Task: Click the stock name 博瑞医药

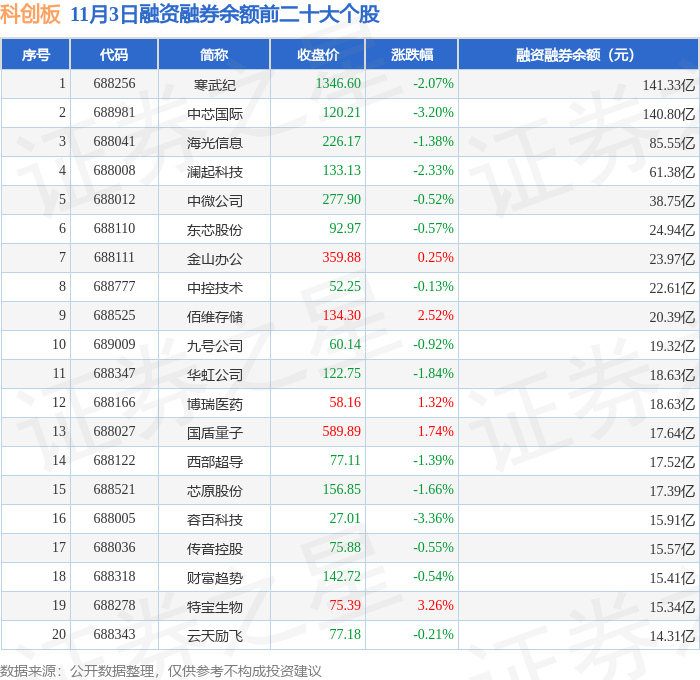Action: pyautogui.click(x=215, y=404)
